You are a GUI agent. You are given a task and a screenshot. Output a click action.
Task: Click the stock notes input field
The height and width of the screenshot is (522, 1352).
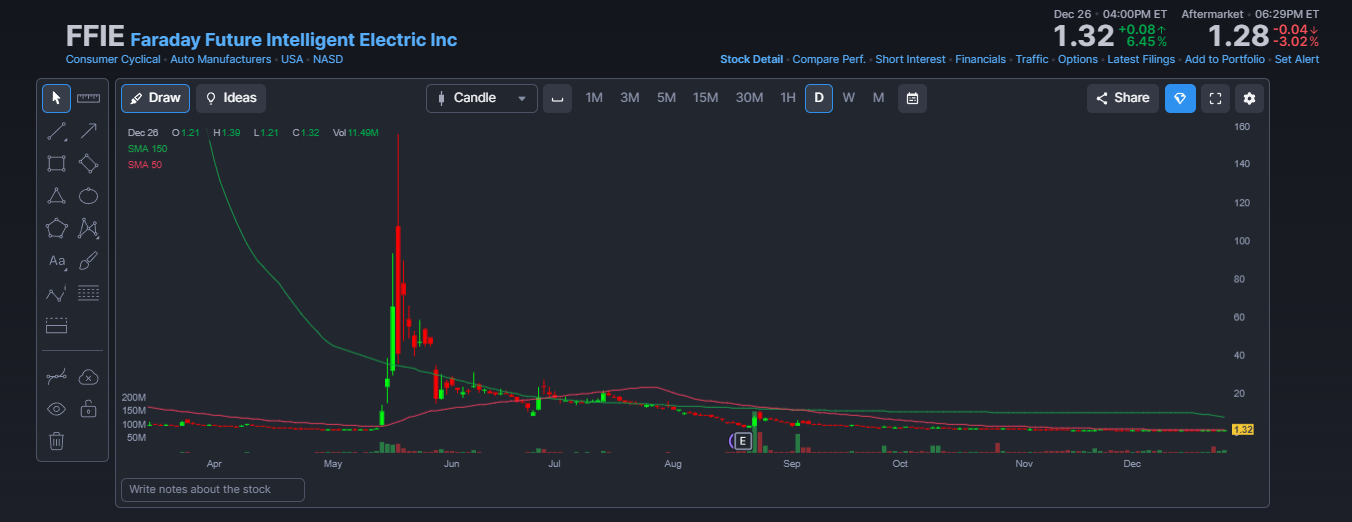tap(213, 489)
